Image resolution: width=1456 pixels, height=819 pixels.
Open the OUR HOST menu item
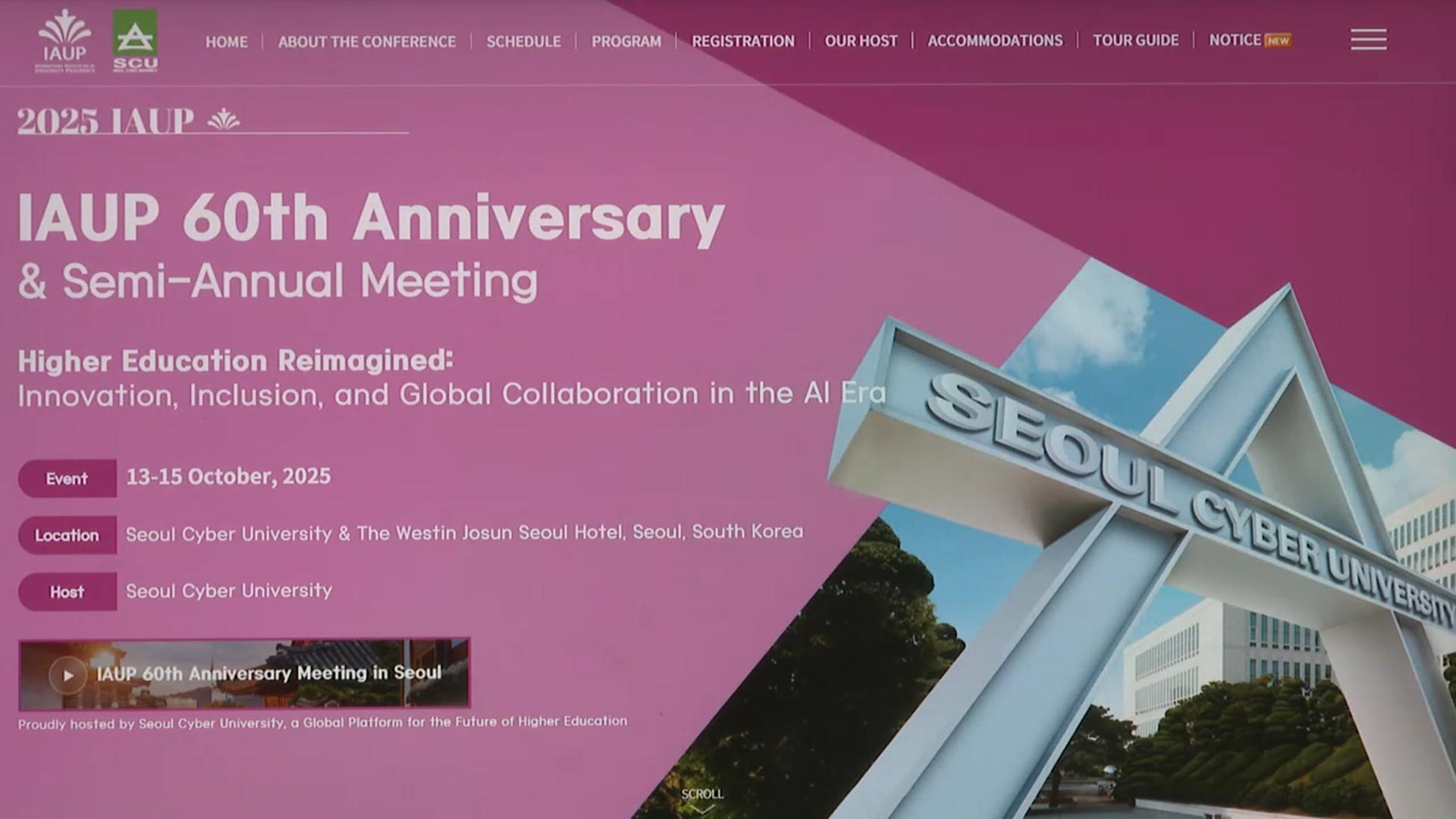tap(861, 41)
